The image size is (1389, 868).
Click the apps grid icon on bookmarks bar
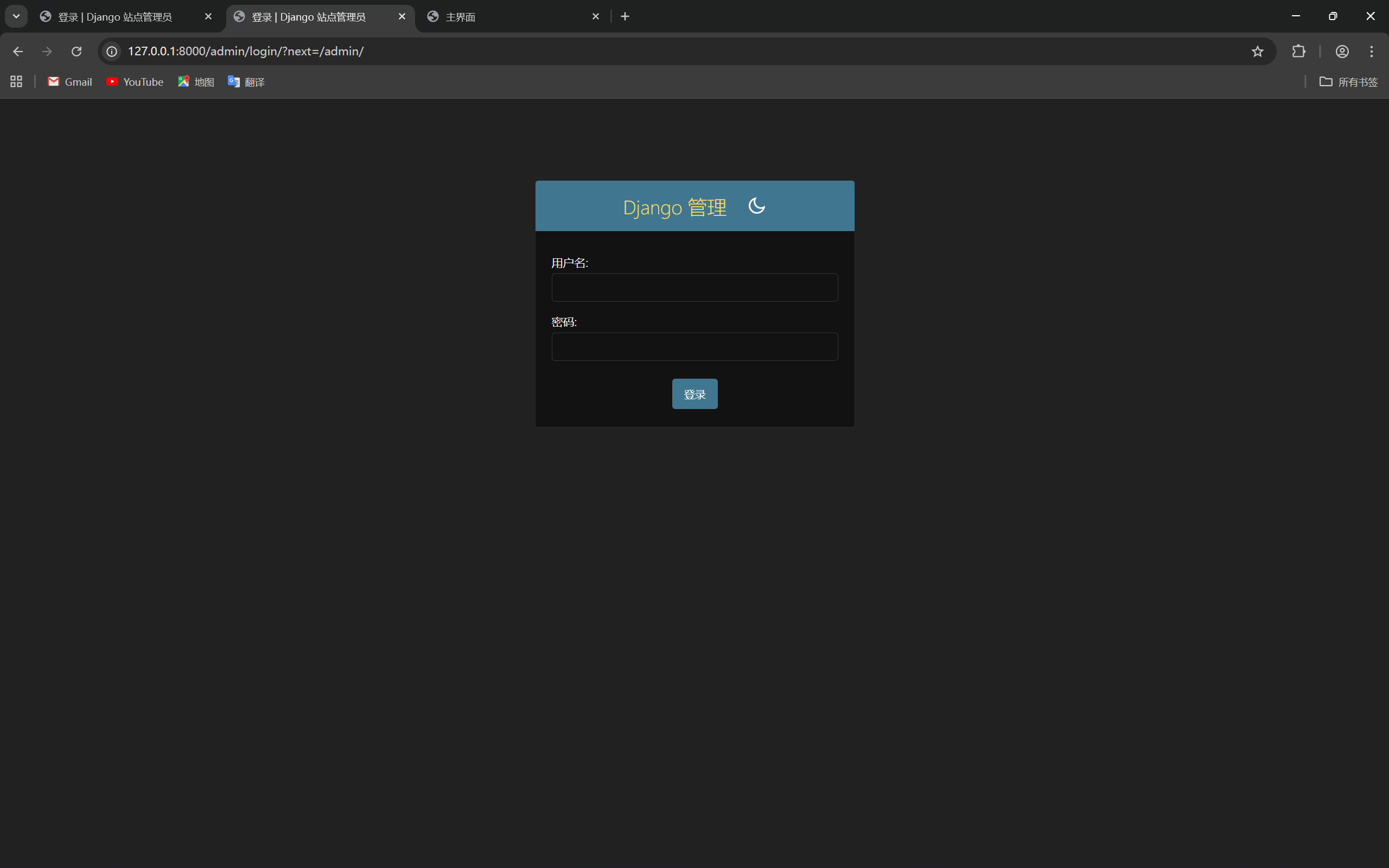pos(16,81)
